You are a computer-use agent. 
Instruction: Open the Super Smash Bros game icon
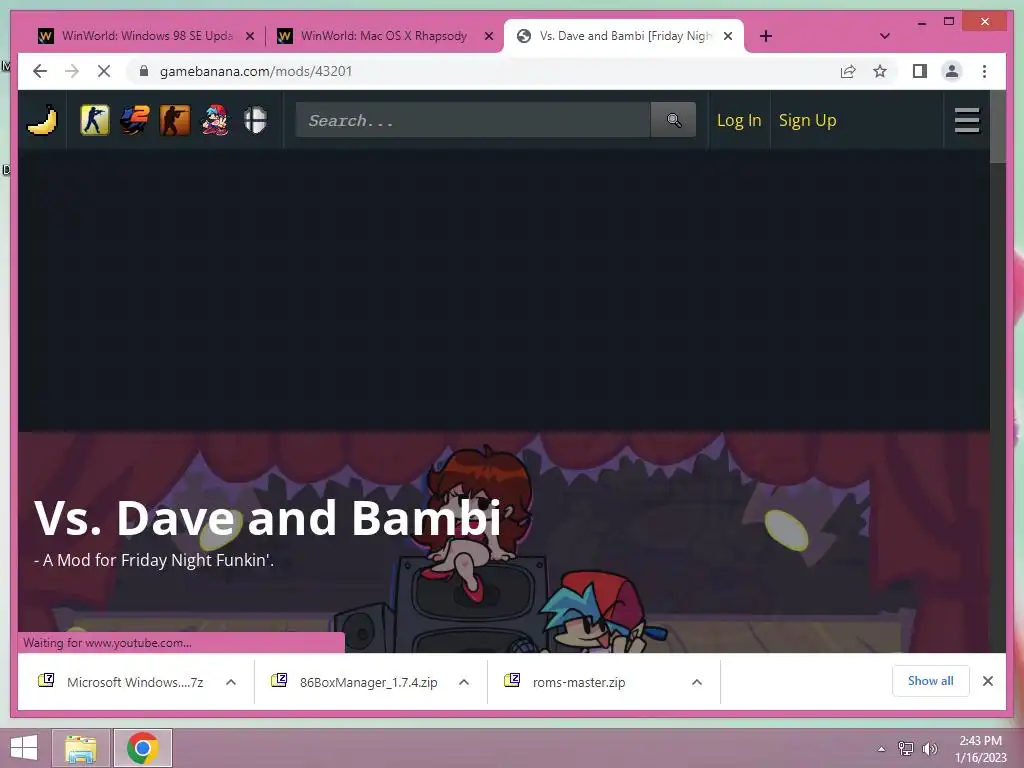point(255,120)
